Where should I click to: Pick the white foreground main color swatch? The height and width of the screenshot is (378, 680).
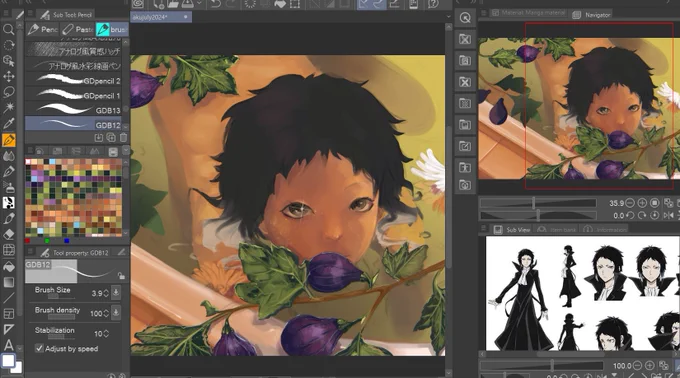(8, 361)
